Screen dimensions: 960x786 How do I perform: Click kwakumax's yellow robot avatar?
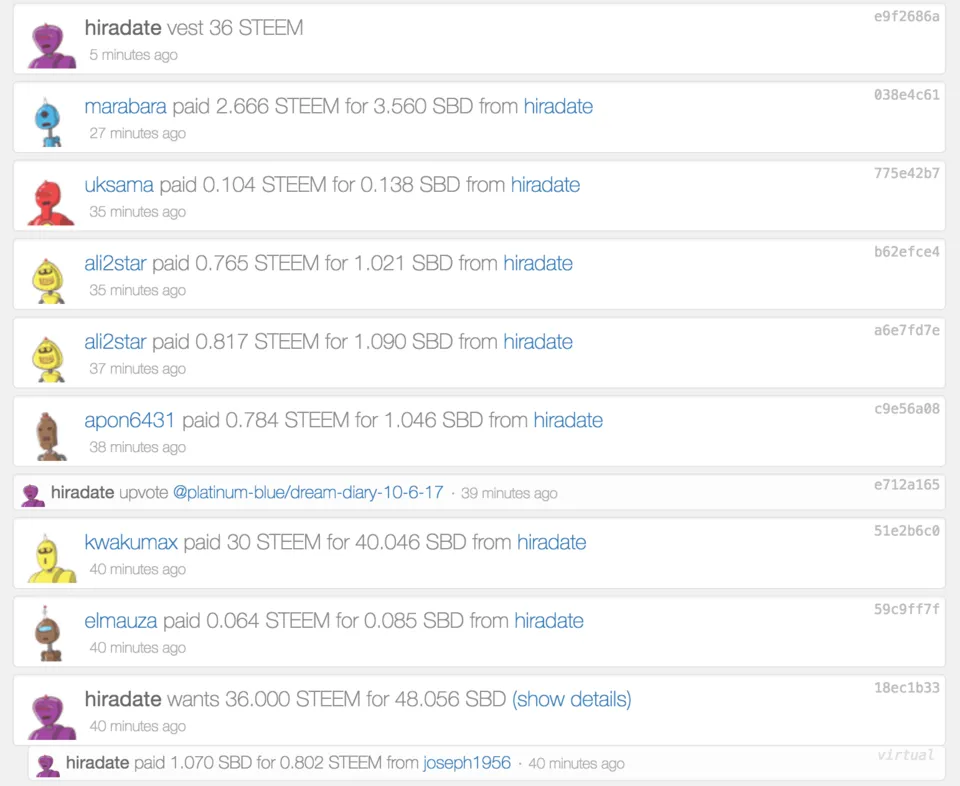tap(50, 557)
